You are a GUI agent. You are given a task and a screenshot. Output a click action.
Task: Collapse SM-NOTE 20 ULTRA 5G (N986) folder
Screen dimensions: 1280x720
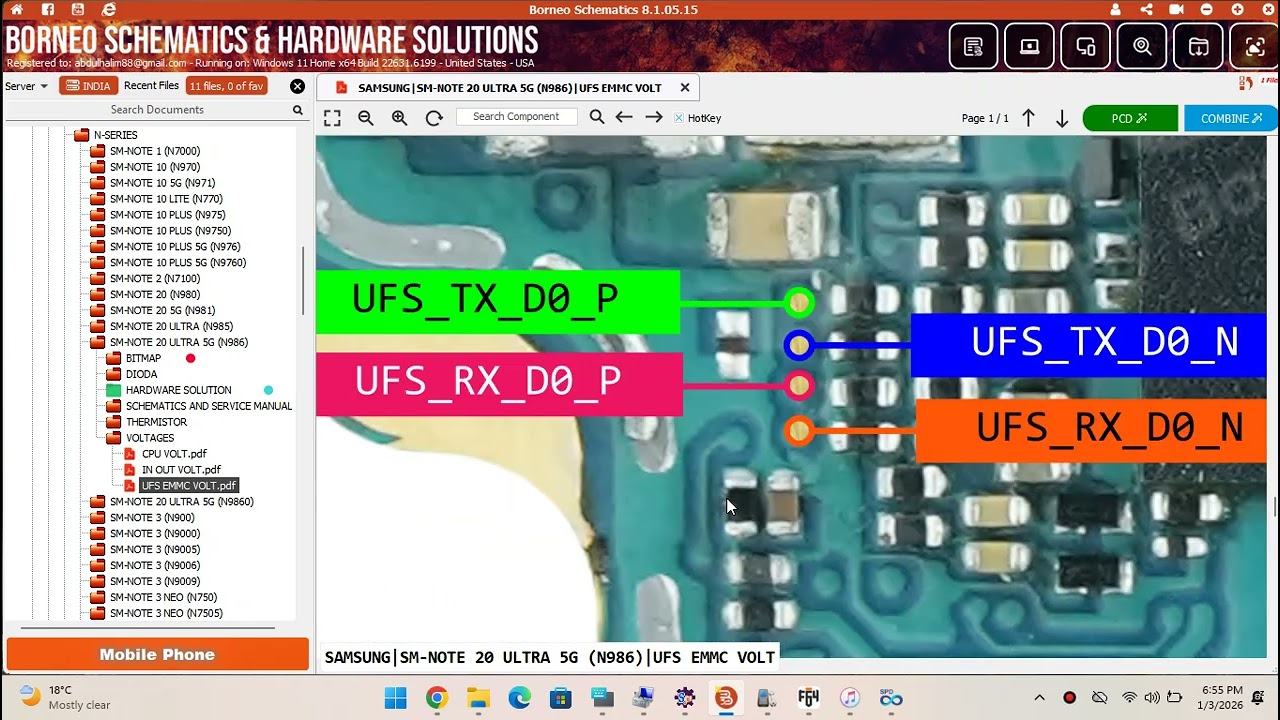98,342
